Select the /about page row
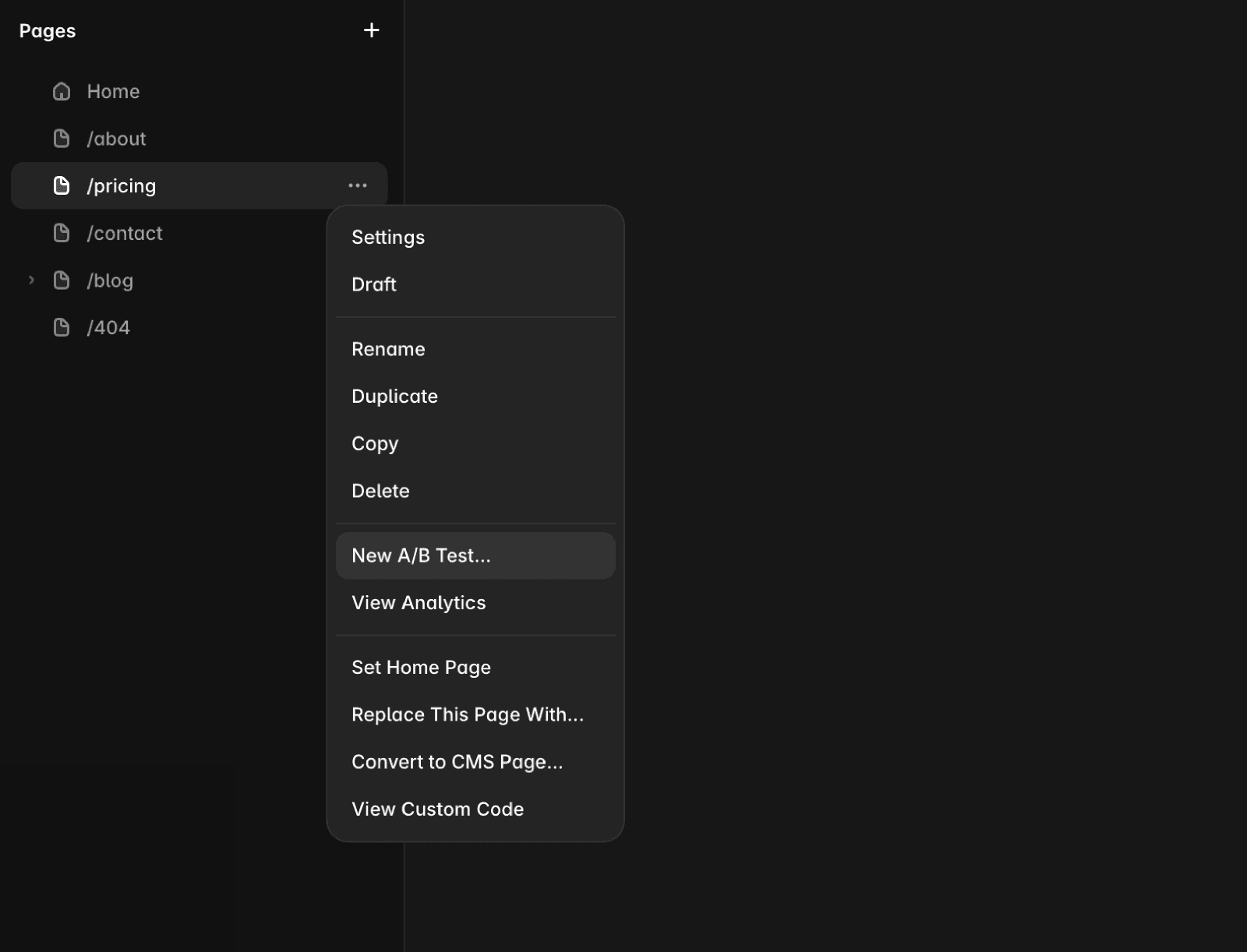This screenshot has height=952, width=1247. [x=200, y=139]
